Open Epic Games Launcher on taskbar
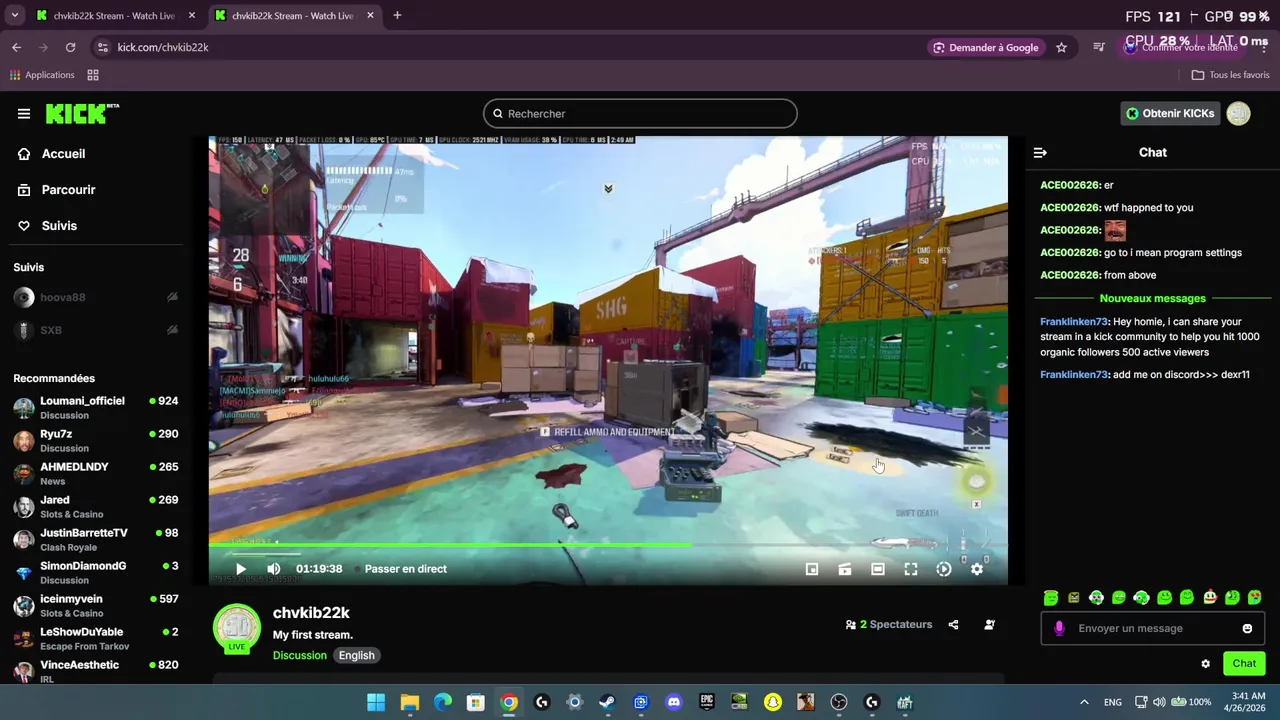 706,702
